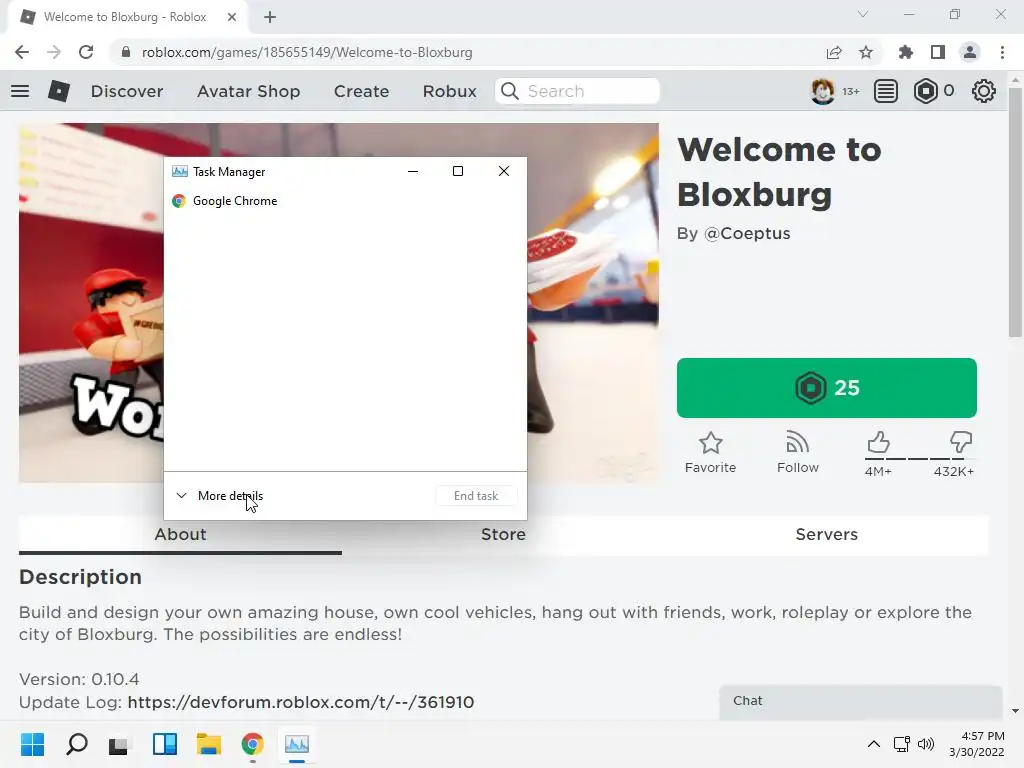The image size is (1024, 768).
Task: Open Robux in Roblox navigation
Action: coord(450,91)
